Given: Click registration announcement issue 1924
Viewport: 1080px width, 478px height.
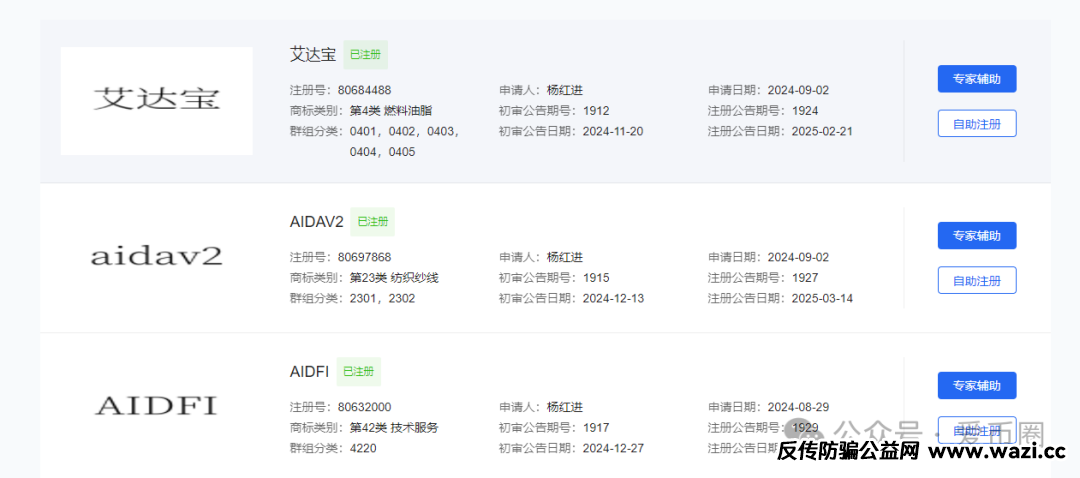Looking at the screenshot, I should pyautogui.click(x=805, y=111).
